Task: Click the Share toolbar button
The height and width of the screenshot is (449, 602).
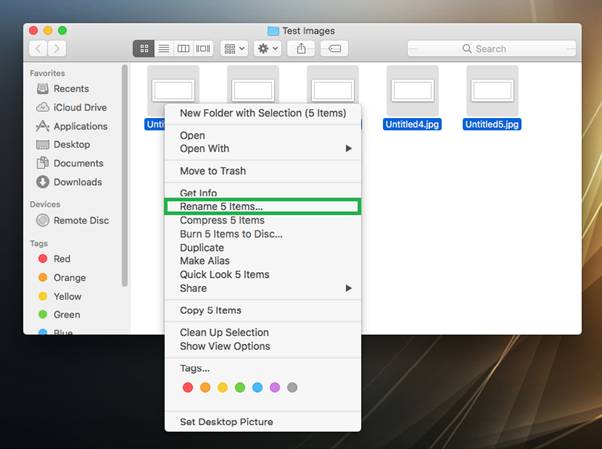Action: pos(301,48)
